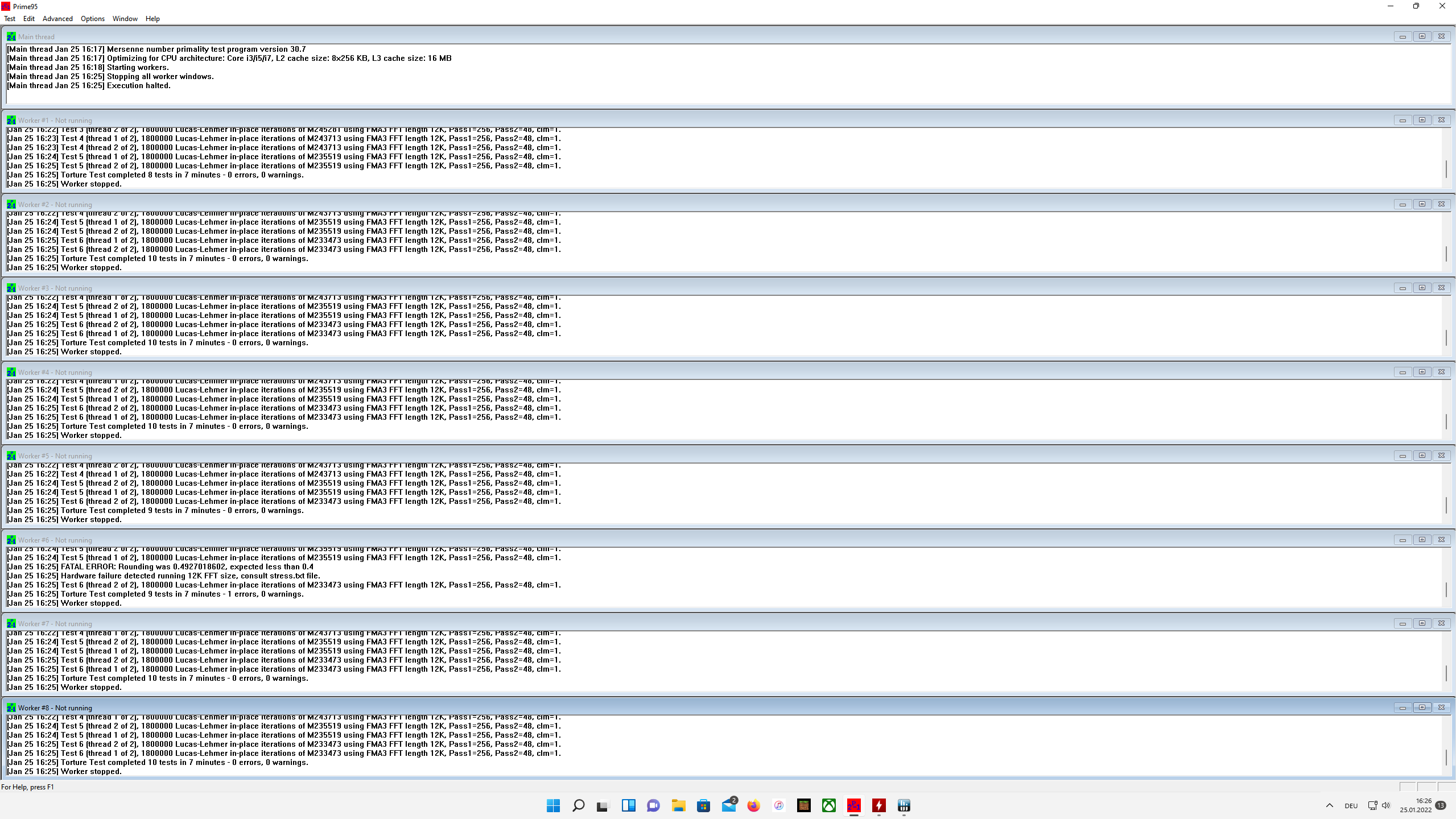Open the Edit menu
1456x819 pixels.
[x=29, y=19]
